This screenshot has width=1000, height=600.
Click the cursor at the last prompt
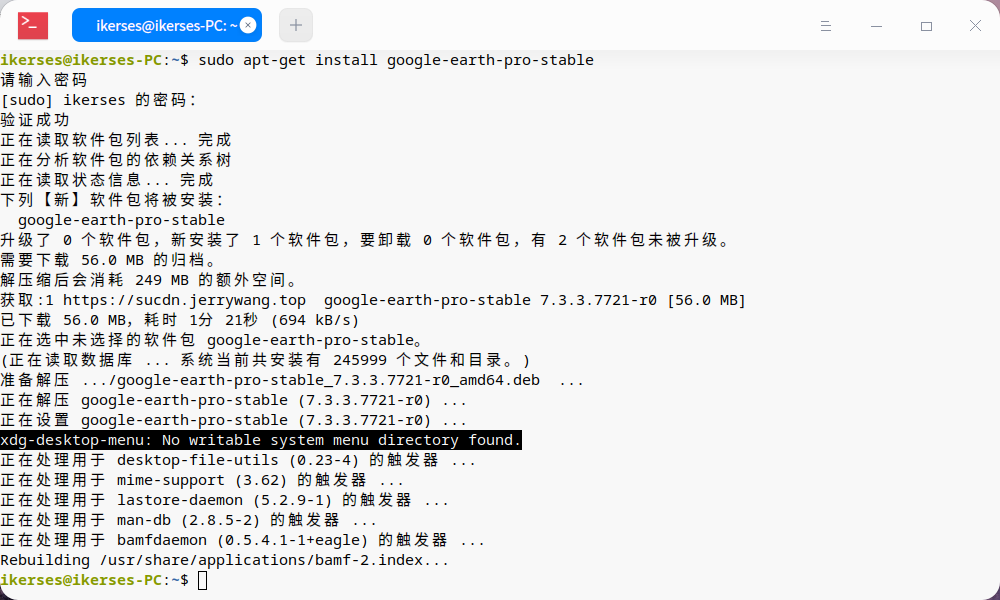point(203,580)
